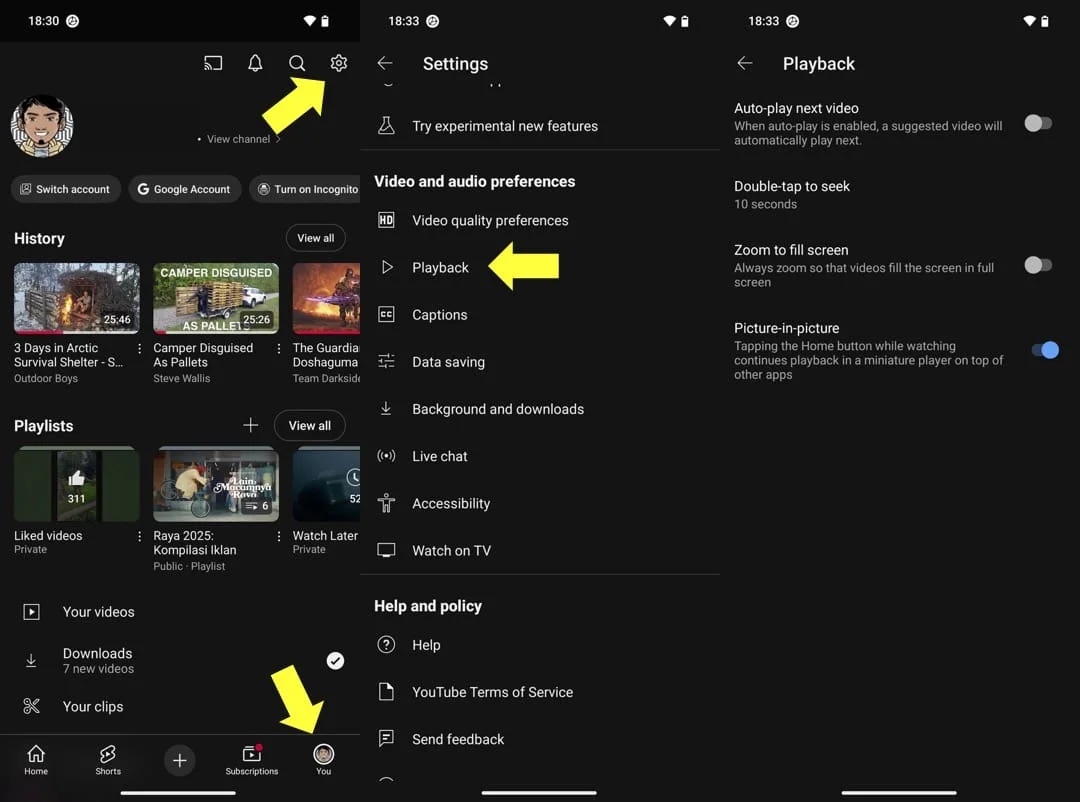Open Send feedback
1080x802 pixels.
(540, 739)
